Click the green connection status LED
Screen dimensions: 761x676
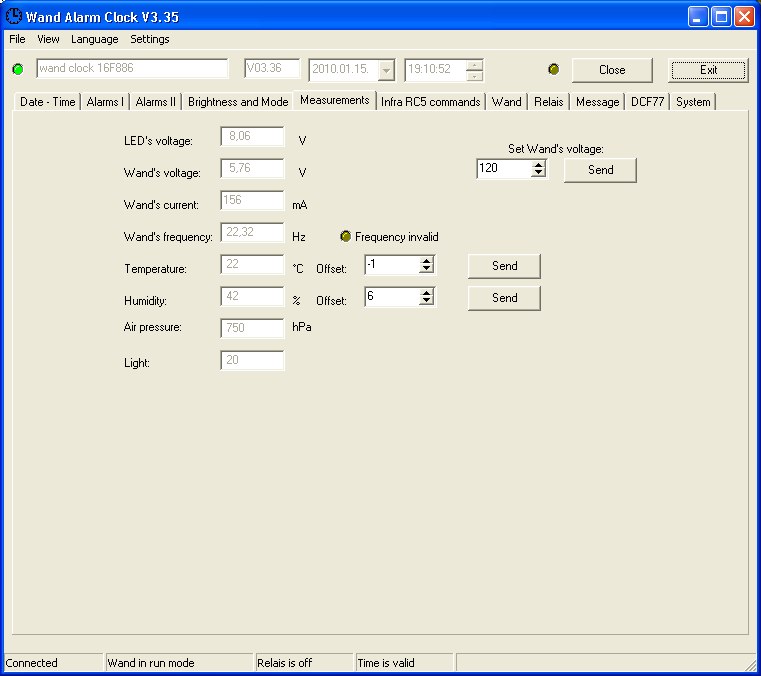coord(18,69)
